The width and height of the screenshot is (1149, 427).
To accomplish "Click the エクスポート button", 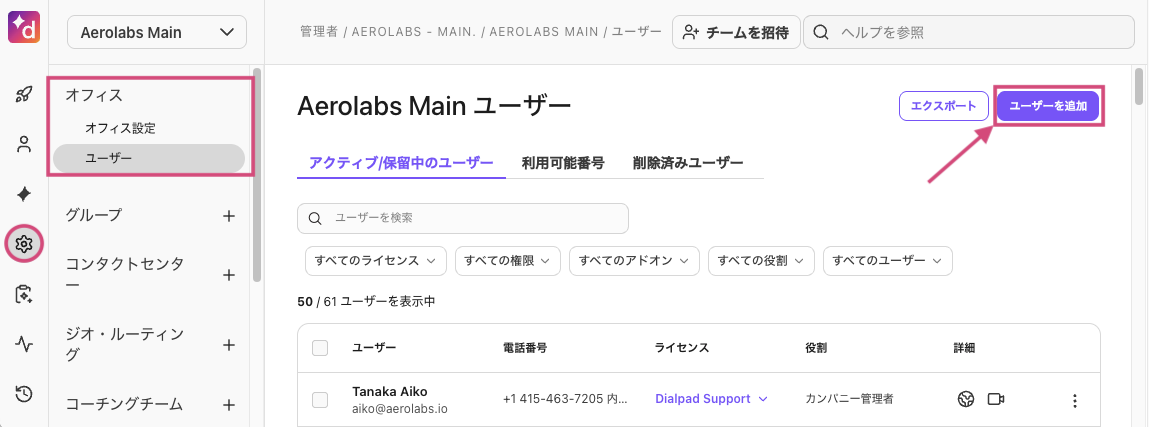I will 944,105.
